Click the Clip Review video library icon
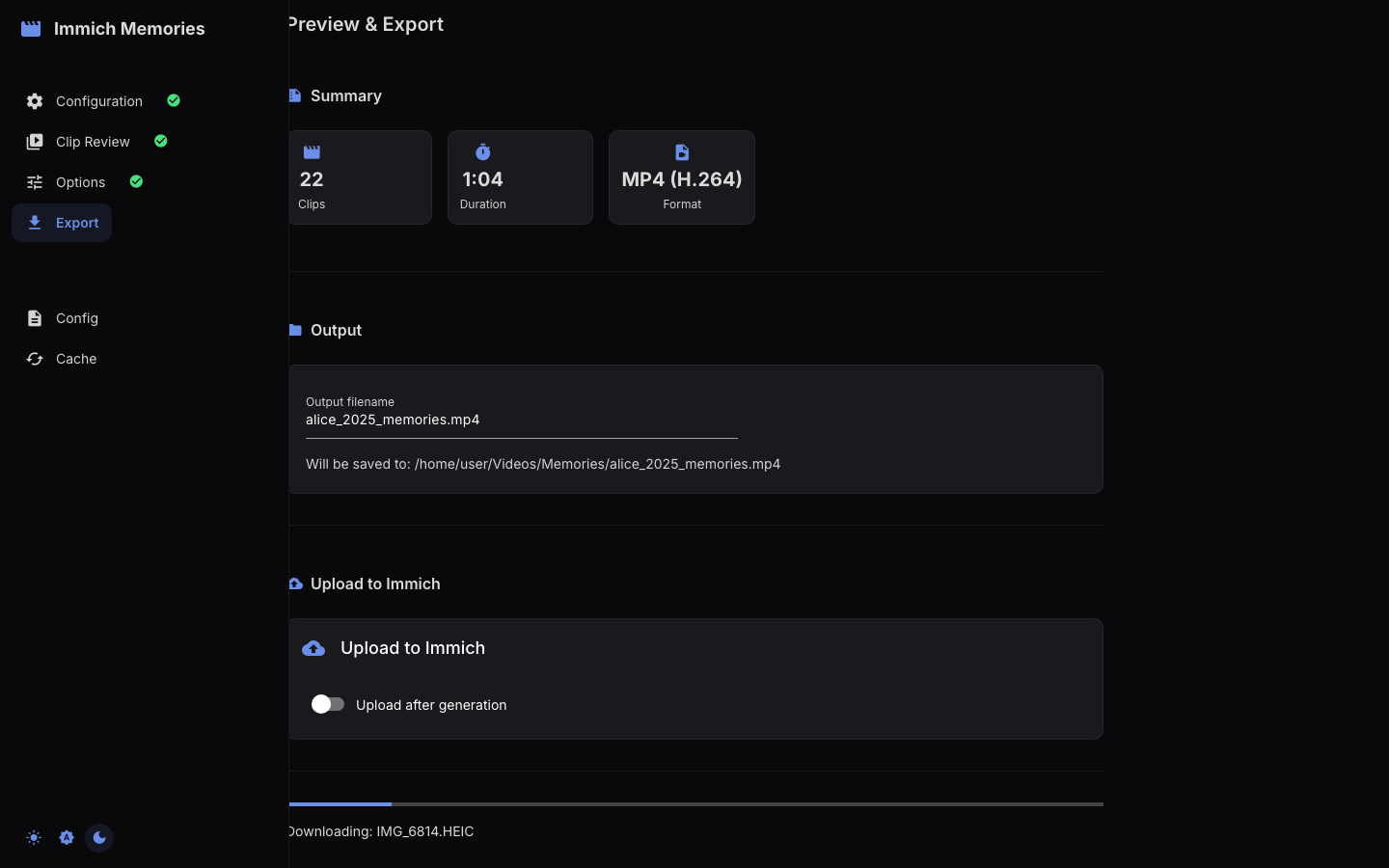Viewport: 1389px width, 868px height. click(35, 142)
